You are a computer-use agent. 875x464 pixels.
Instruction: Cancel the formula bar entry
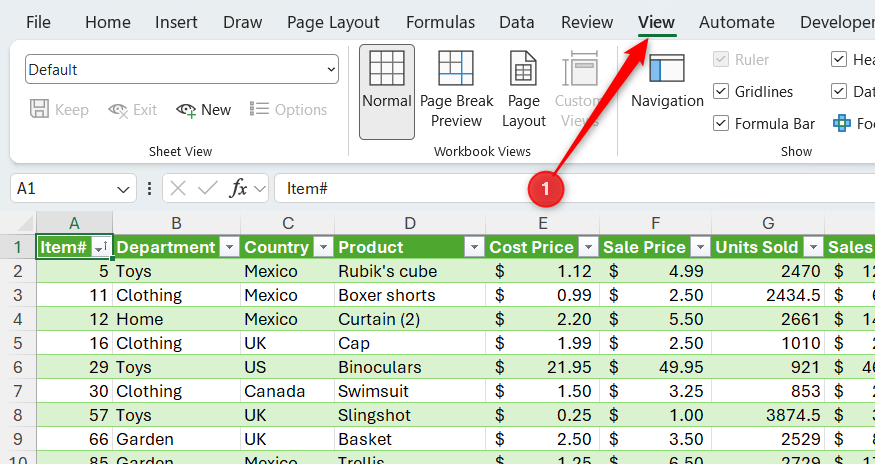click(x=177, y=189)
